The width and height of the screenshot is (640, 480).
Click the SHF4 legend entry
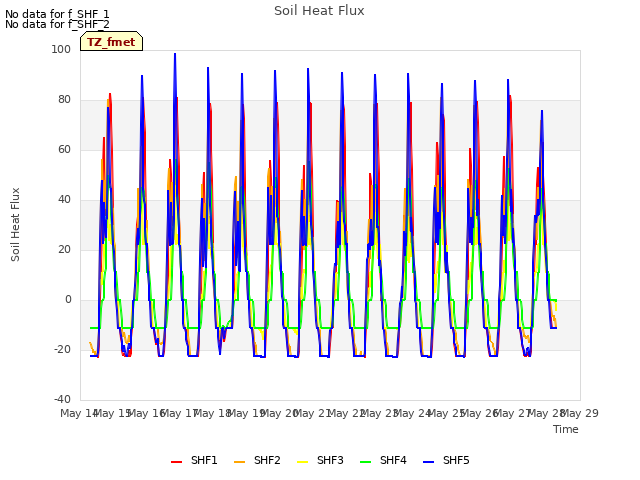tap(383, 460)
